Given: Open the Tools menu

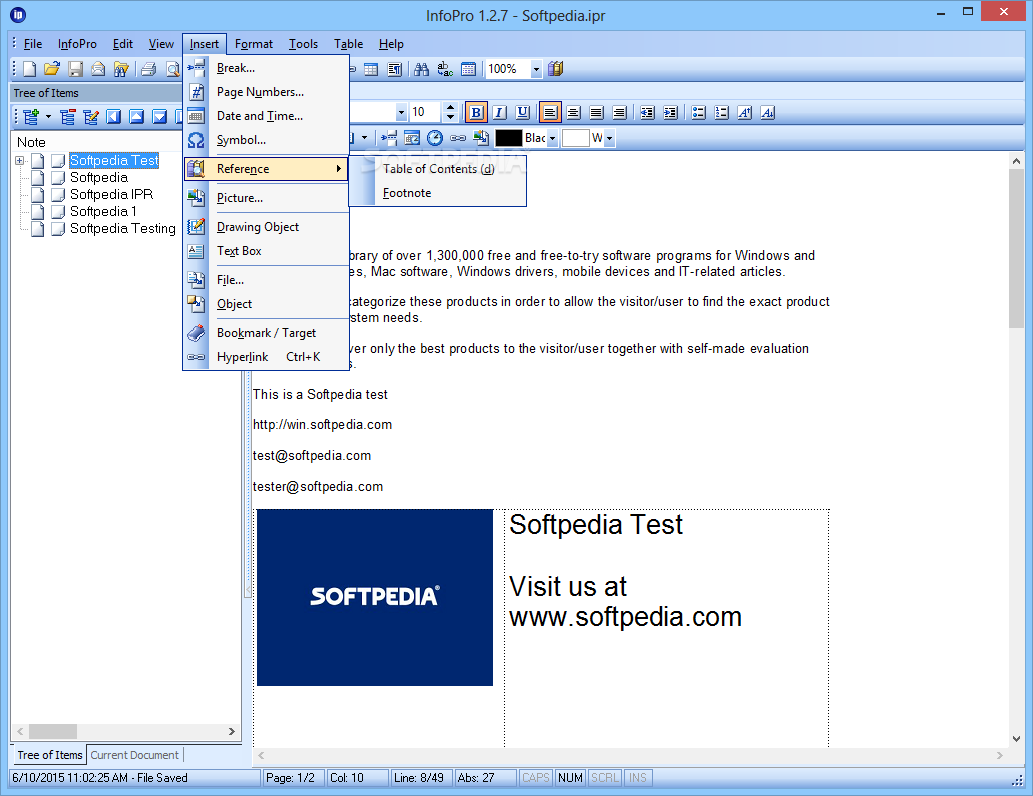Looking at the screenshot, I should click(303, 44).
